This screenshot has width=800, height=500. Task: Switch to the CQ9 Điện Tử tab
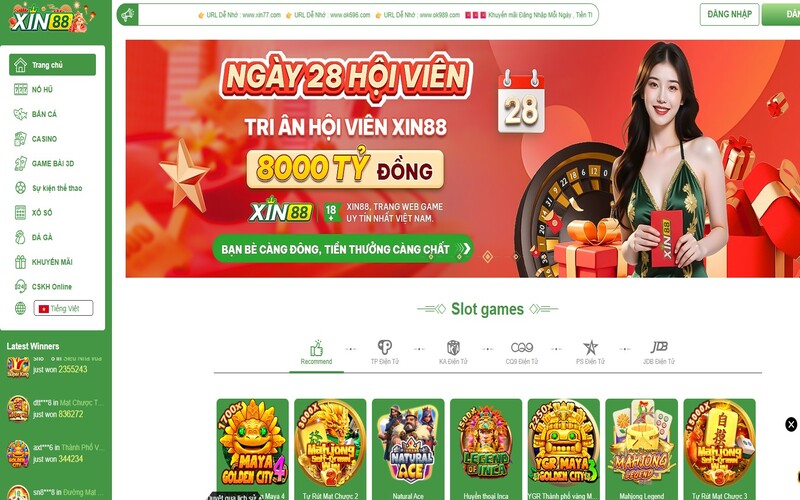[521, 353]
